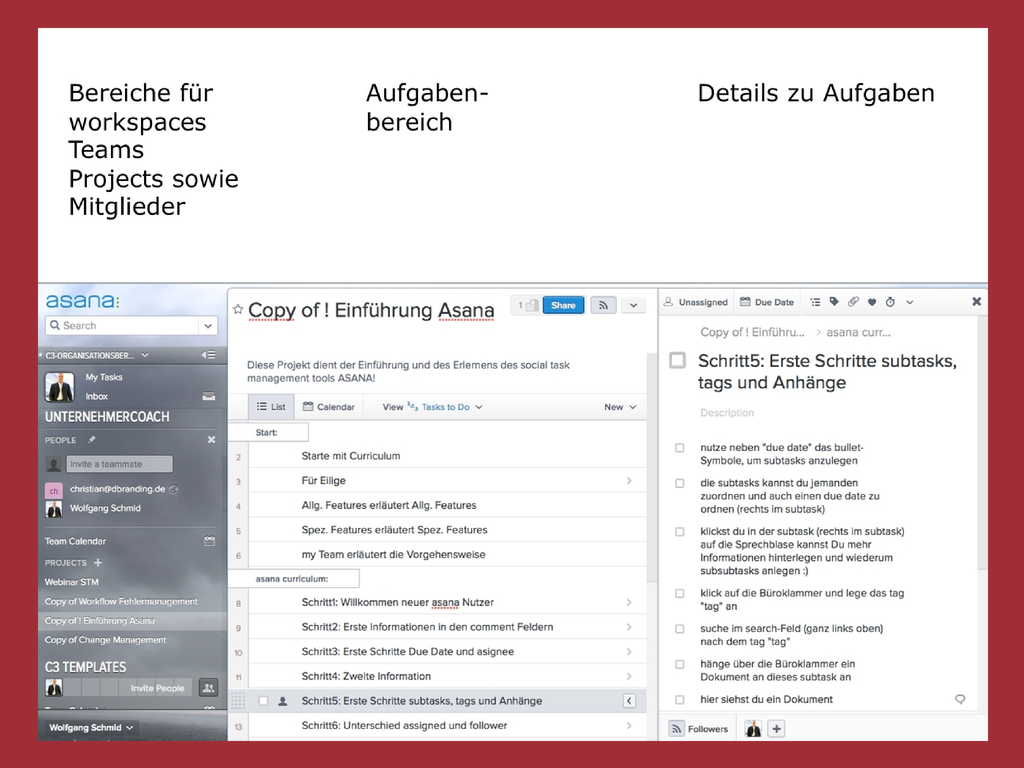Viewport: 1024px width, 768px height.
Task: Click breadcrumb 'Copy of ! Einführu...'
Action: pyautogui.click(x=752, y=332)
